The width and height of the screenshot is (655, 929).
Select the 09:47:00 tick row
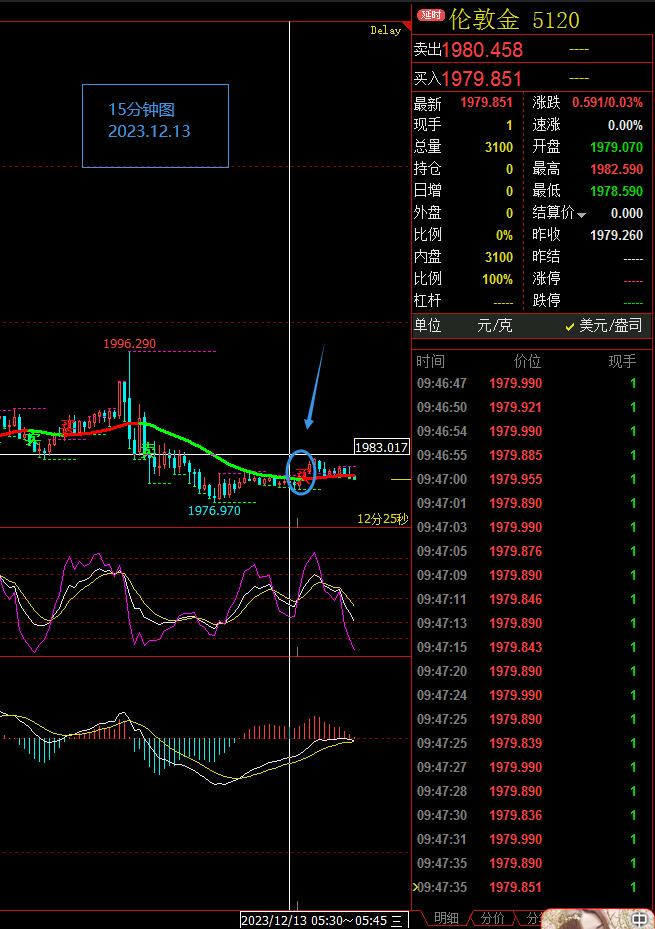pos(531,479)
